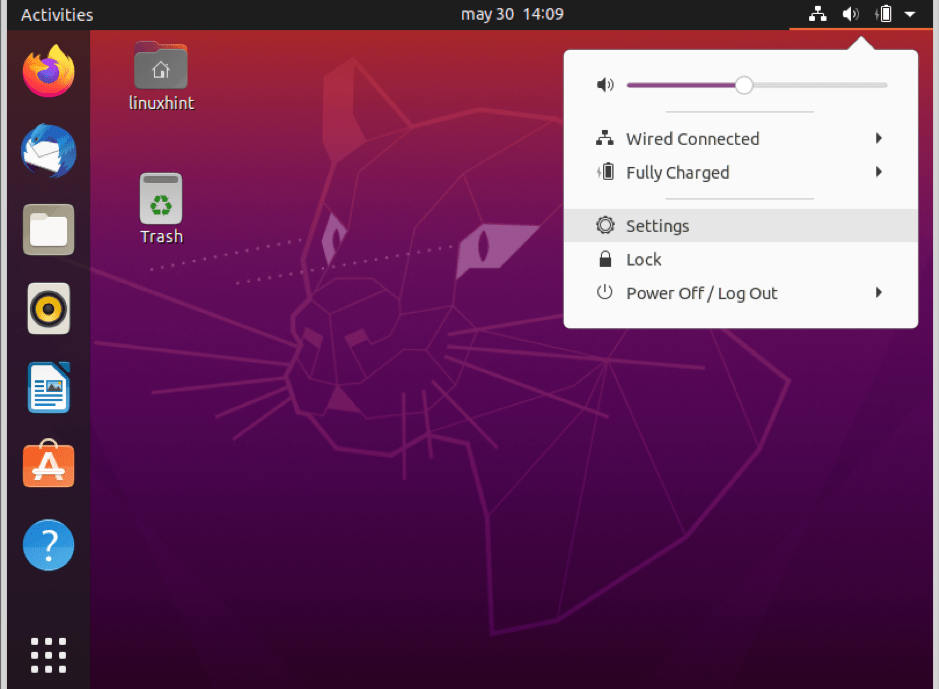
Task: Select Lock in the system menu
Action: coord(741,259)
